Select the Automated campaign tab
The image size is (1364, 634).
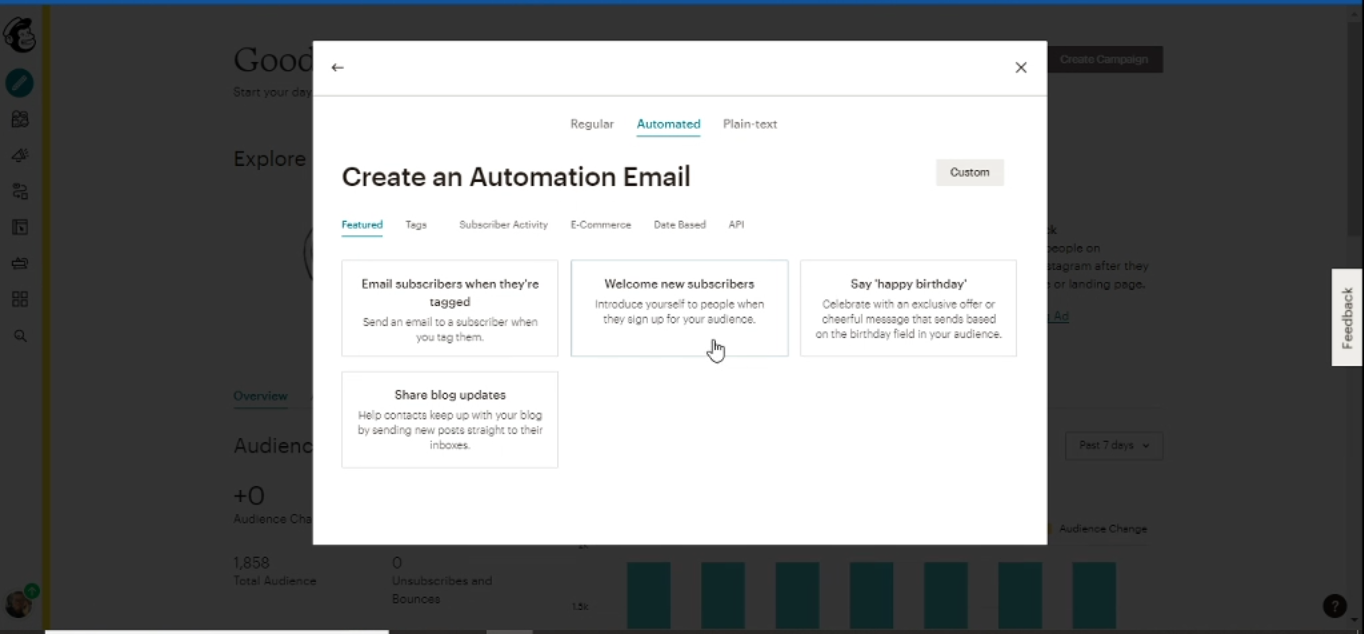pyautogui.click(x=668, y=124)
